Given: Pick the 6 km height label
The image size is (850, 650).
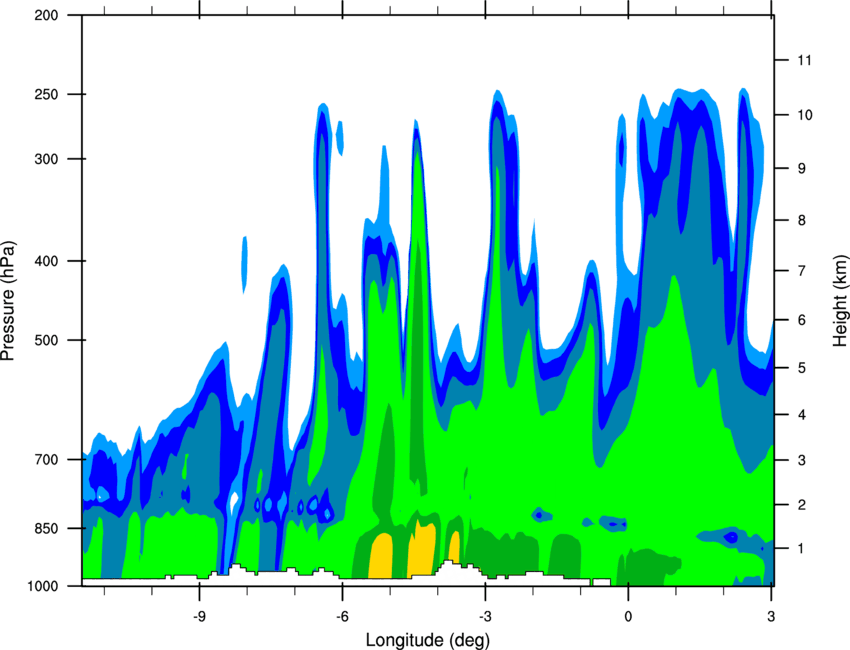Looking at the screenshot, I should (x=802, y=320).
